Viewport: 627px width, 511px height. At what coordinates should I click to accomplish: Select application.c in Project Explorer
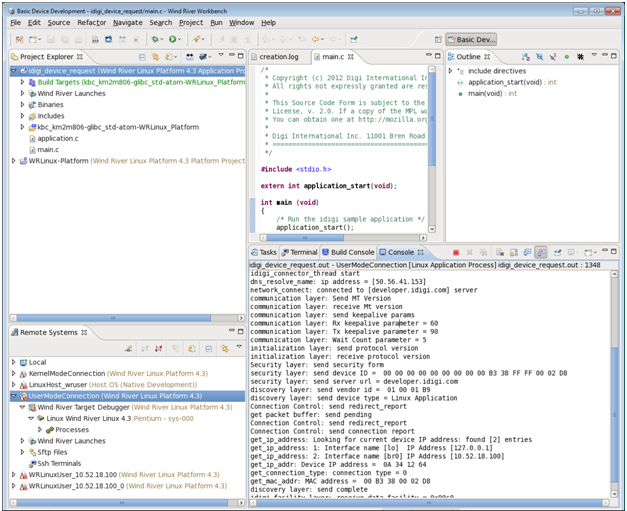click(x=57, y=138)
